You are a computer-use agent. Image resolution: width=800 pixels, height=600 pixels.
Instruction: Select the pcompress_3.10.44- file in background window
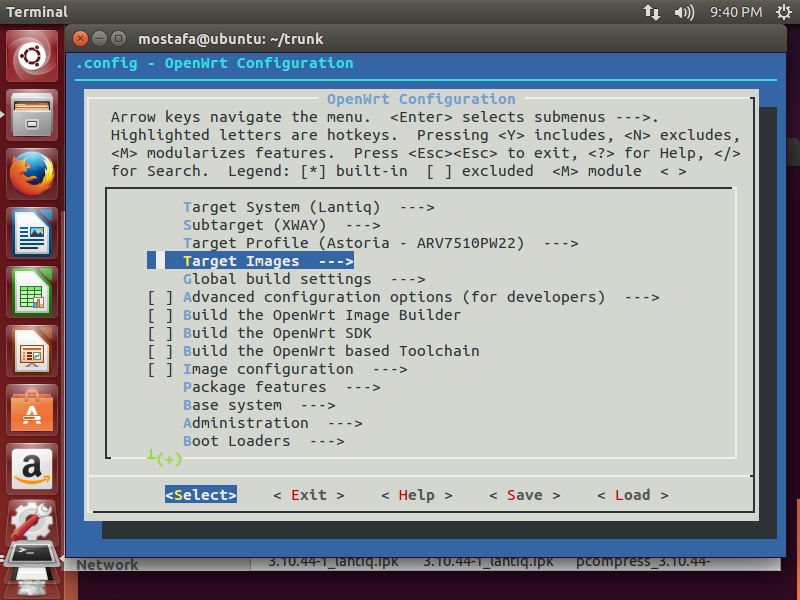643,562
